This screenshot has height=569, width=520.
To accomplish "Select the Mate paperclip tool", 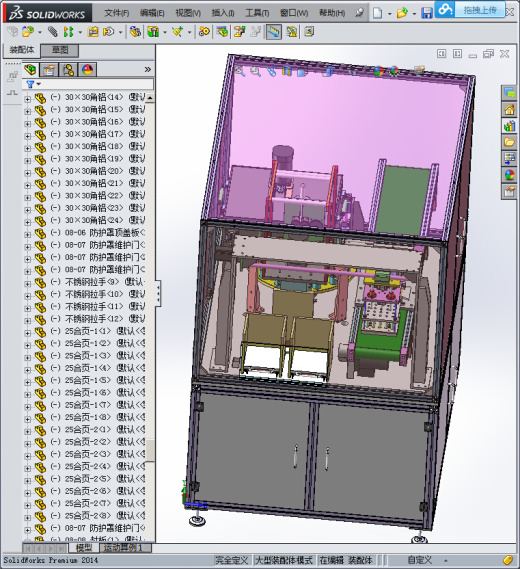I will click(53, 32).
